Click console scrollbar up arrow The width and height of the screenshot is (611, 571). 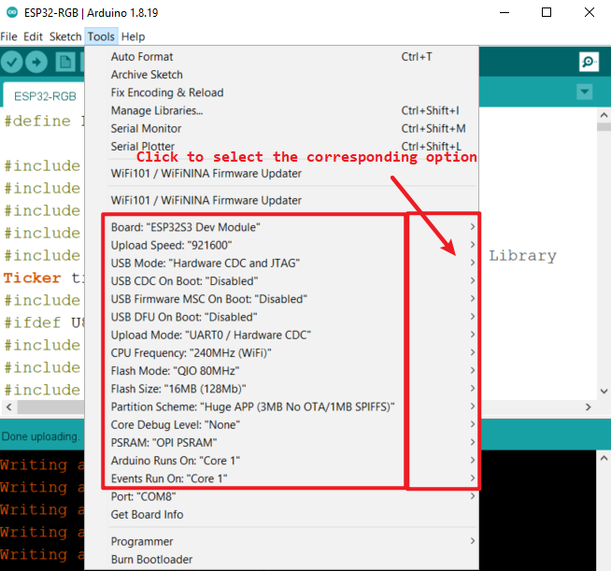(604, 458)
